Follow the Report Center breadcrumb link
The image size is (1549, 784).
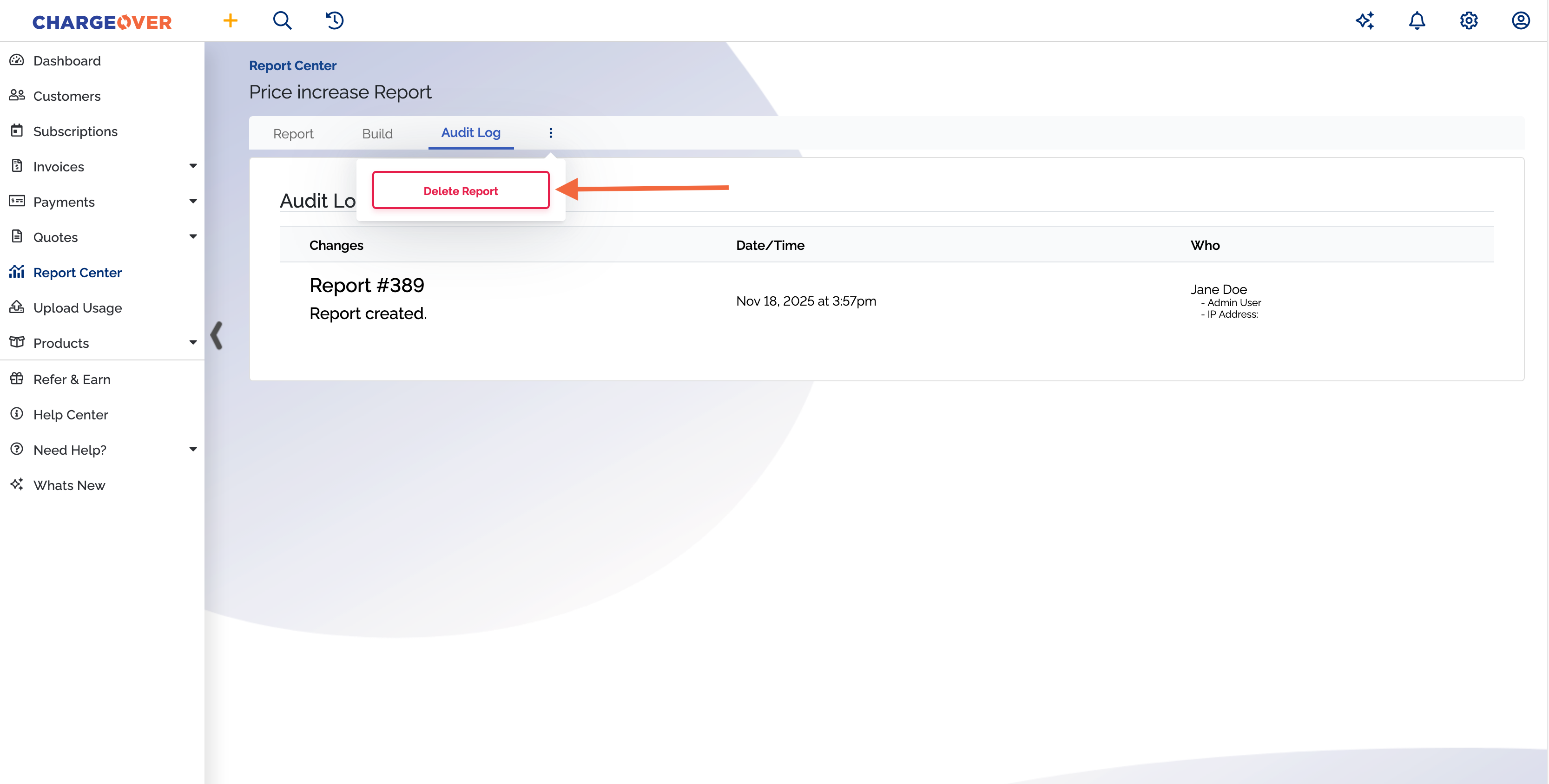[292, 65]
